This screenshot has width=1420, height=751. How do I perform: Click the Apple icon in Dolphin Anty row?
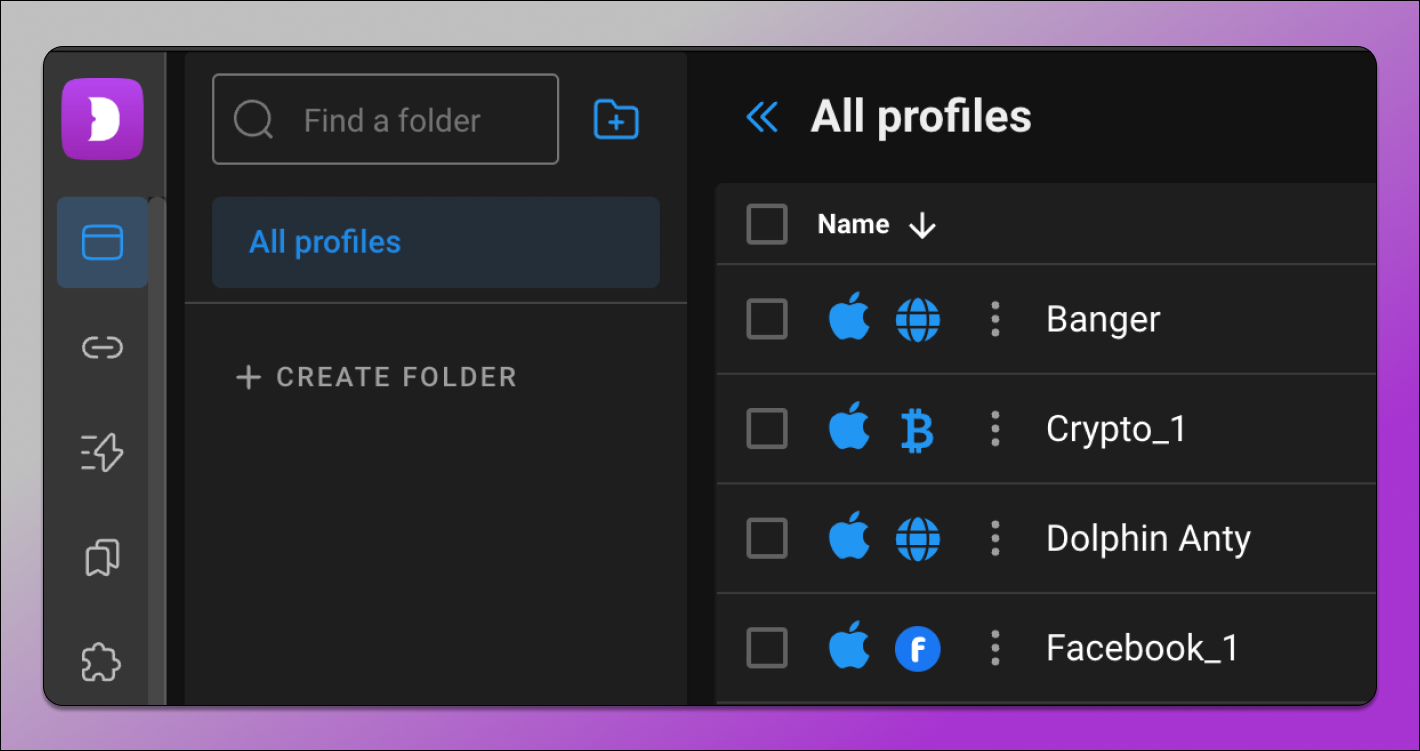click(849, 537)
